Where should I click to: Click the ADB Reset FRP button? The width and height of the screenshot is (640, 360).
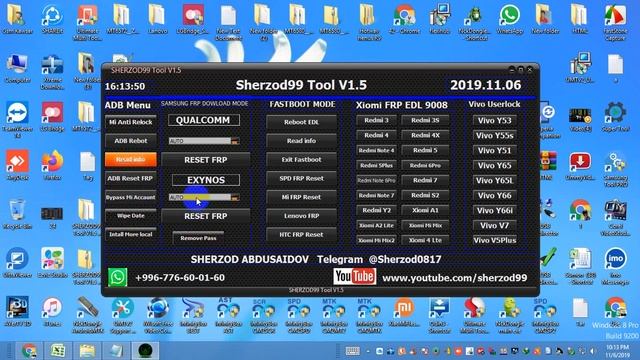(x=131, y=178)
